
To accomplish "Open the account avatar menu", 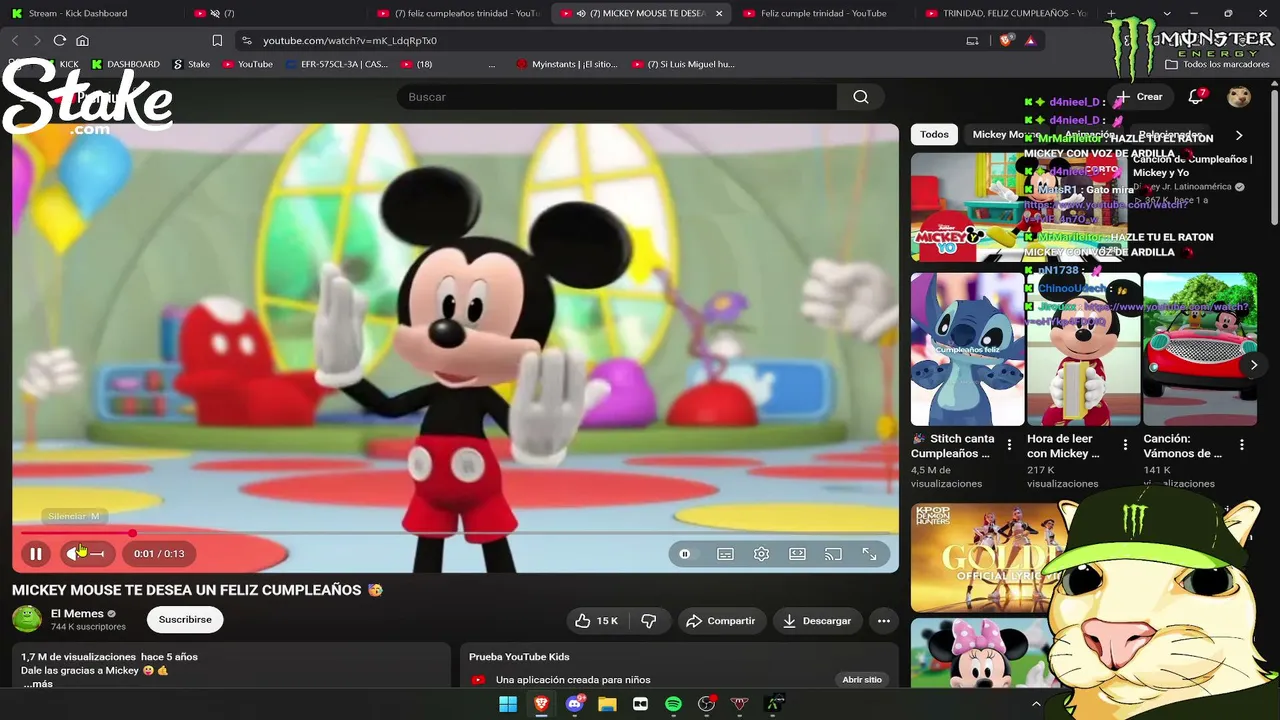I will click(1239, 97).
